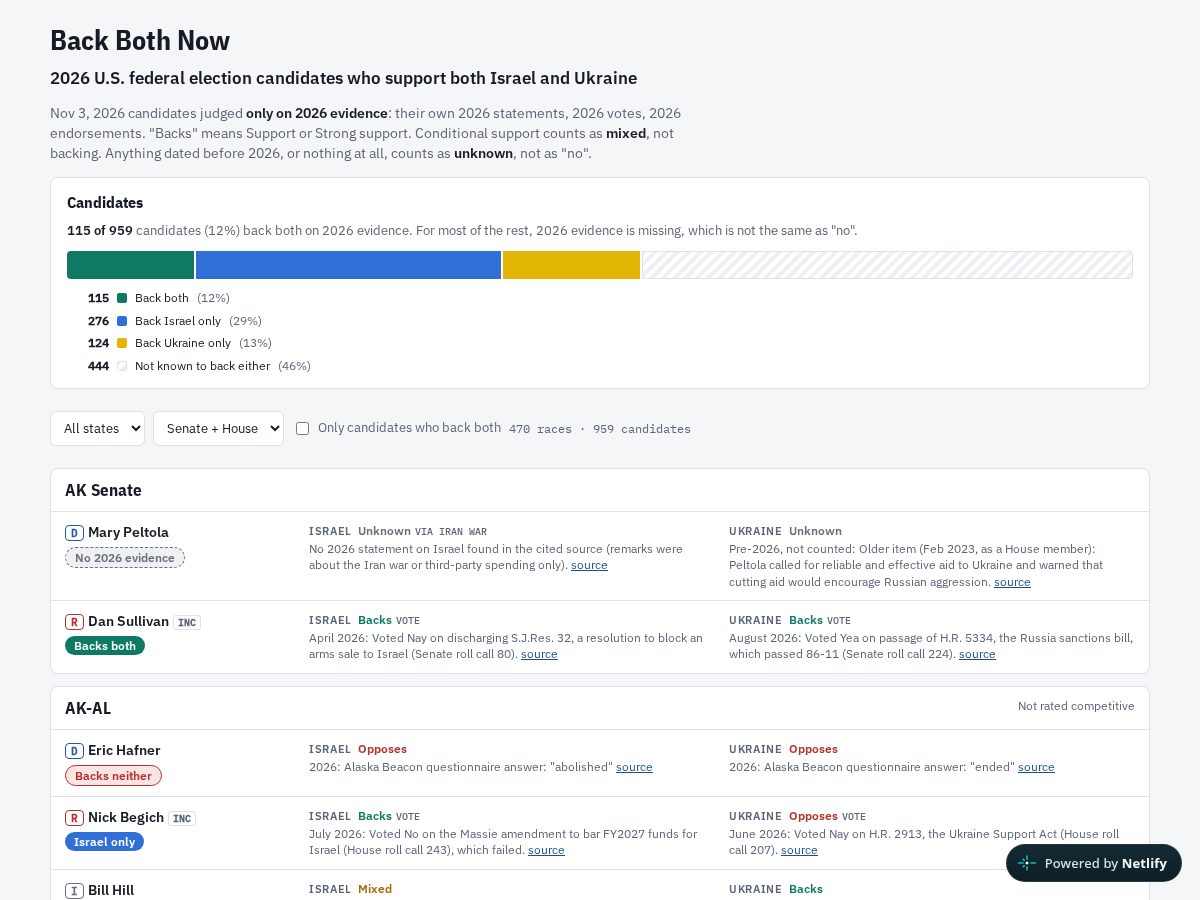Screen dimensions: 1200x900
Task: Click the 470 races · 959 candidates count
Action: (x=600, y=429)
